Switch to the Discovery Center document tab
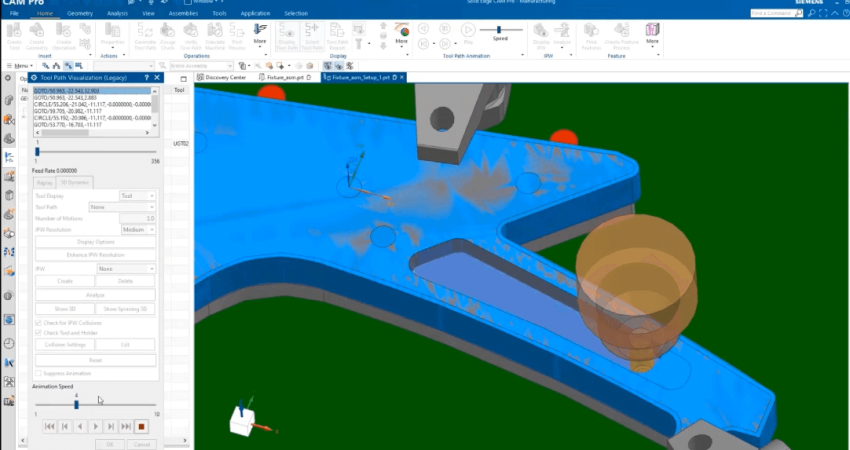 tap(222, 78)
